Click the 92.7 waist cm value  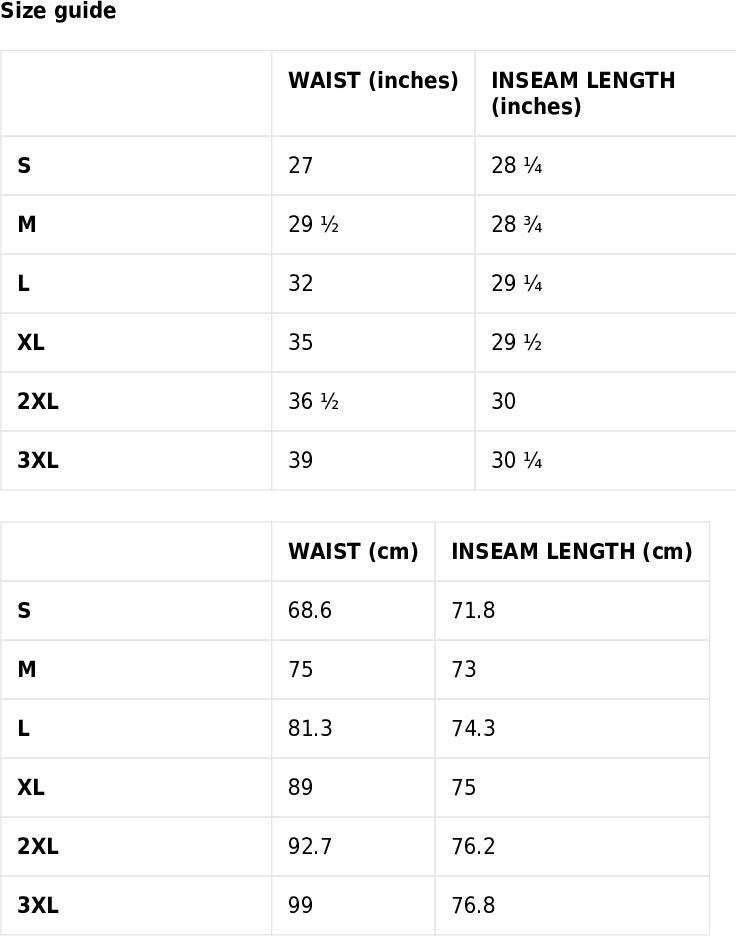pos(310,846)
